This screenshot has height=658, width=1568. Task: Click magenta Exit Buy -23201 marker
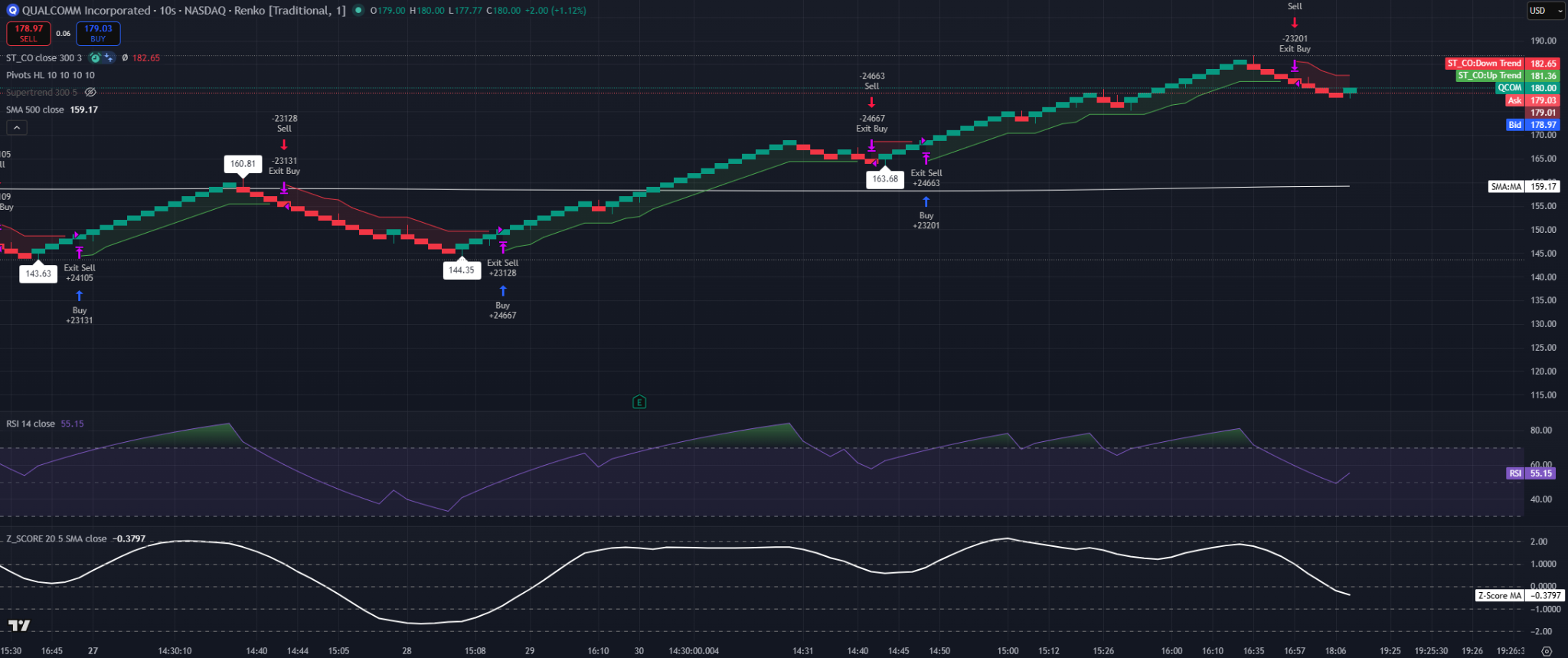click(1295, 66)
